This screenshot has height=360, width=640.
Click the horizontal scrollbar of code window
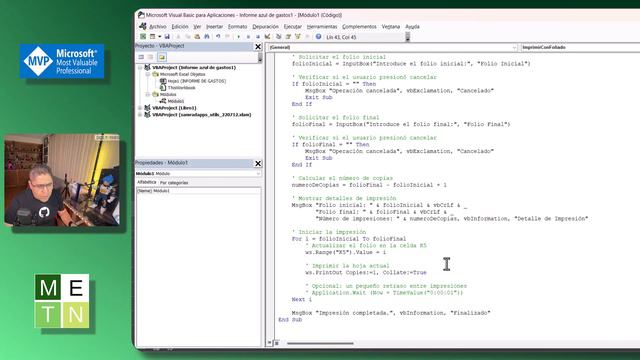[320, 343]
